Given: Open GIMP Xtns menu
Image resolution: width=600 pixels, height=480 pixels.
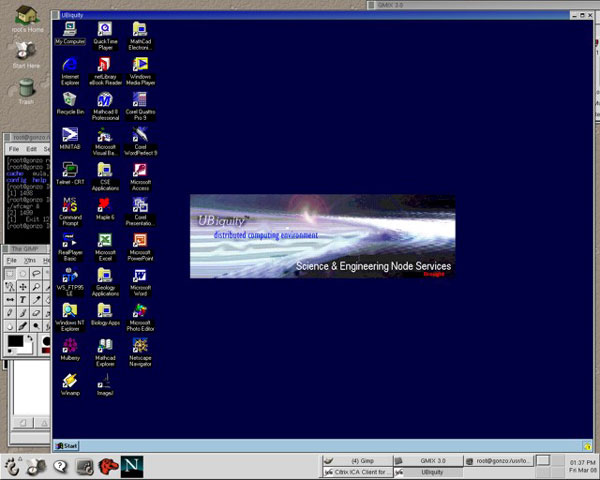Looking at the screenshot, I should click(29, 260).
